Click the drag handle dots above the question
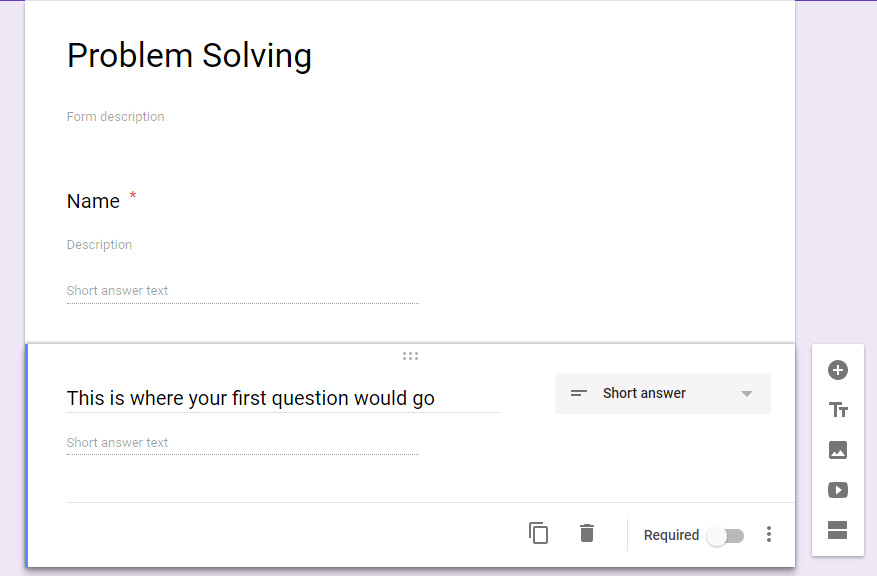The width and height of the screenshot is (877, 576). click(410, 355)
